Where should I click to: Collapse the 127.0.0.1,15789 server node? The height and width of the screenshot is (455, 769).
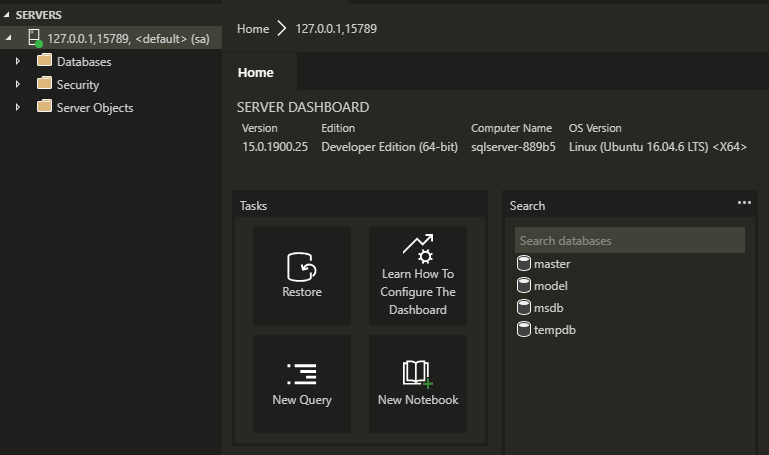(x=8, y=38)
